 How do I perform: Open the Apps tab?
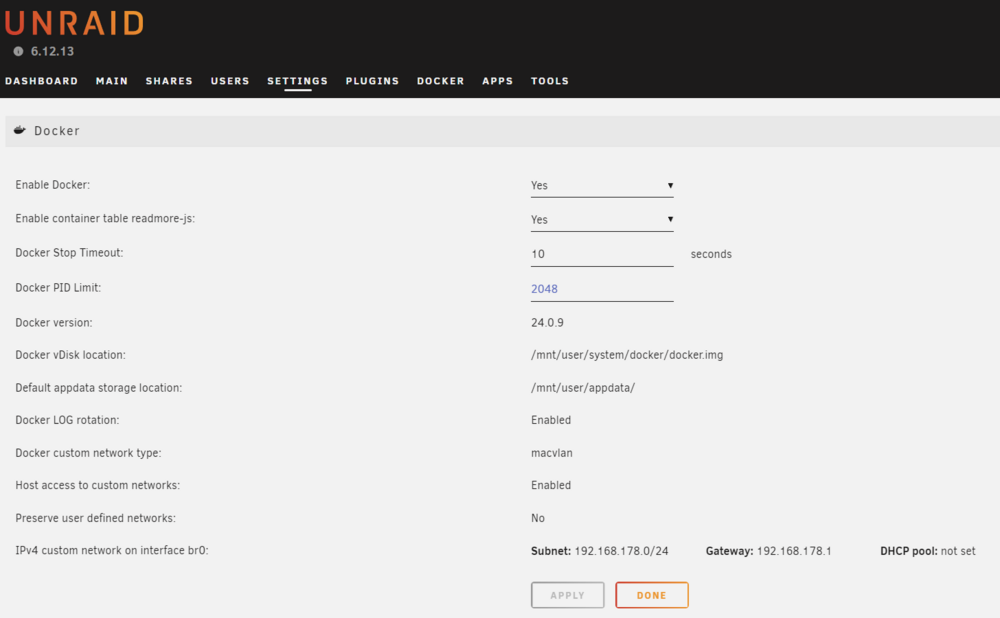click(x=497, y=81)
